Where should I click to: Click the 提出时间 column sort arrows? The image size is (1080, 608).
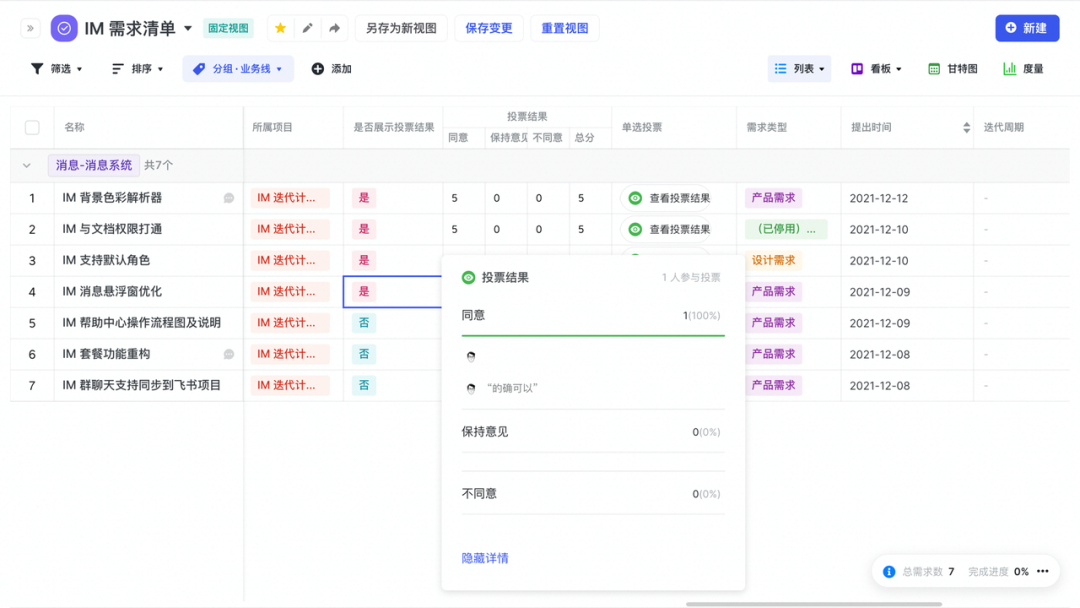[966, 128]
